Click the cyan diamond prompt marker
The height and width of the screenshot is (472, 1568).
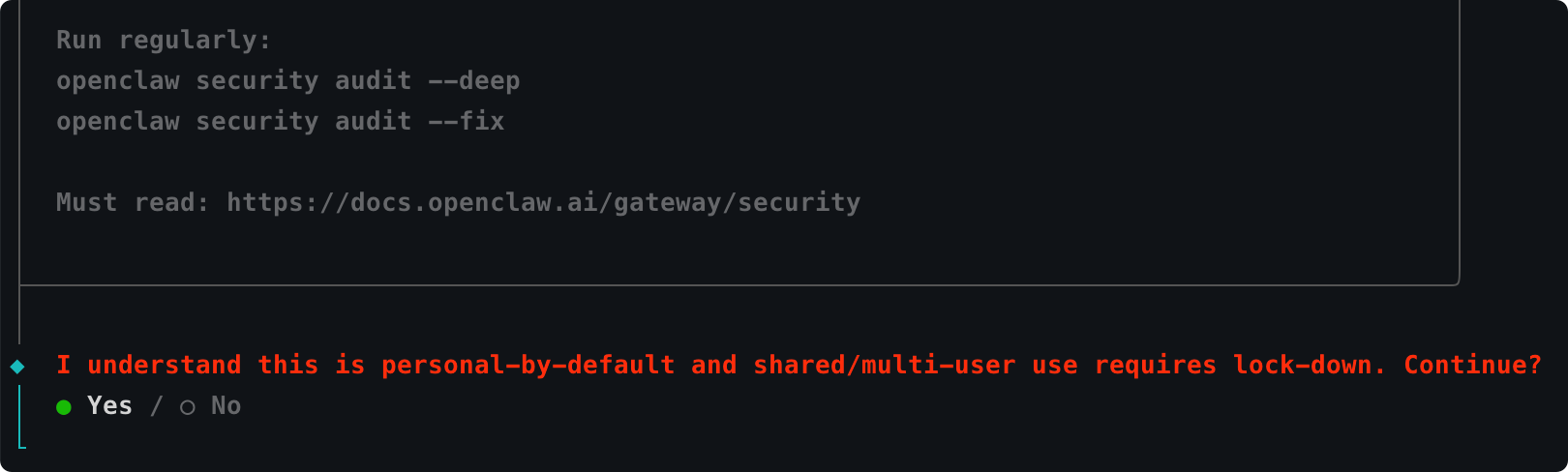click(17, 366)
